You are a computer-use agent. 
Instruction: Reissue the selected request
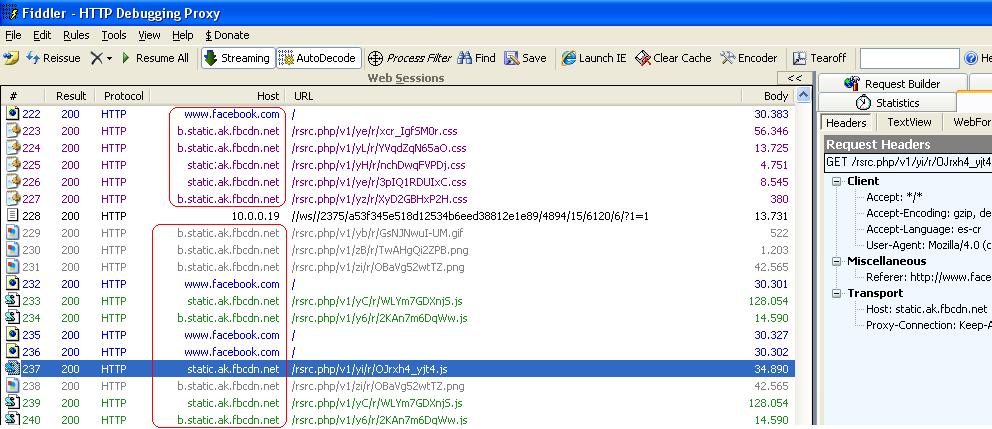click(53, 58)
